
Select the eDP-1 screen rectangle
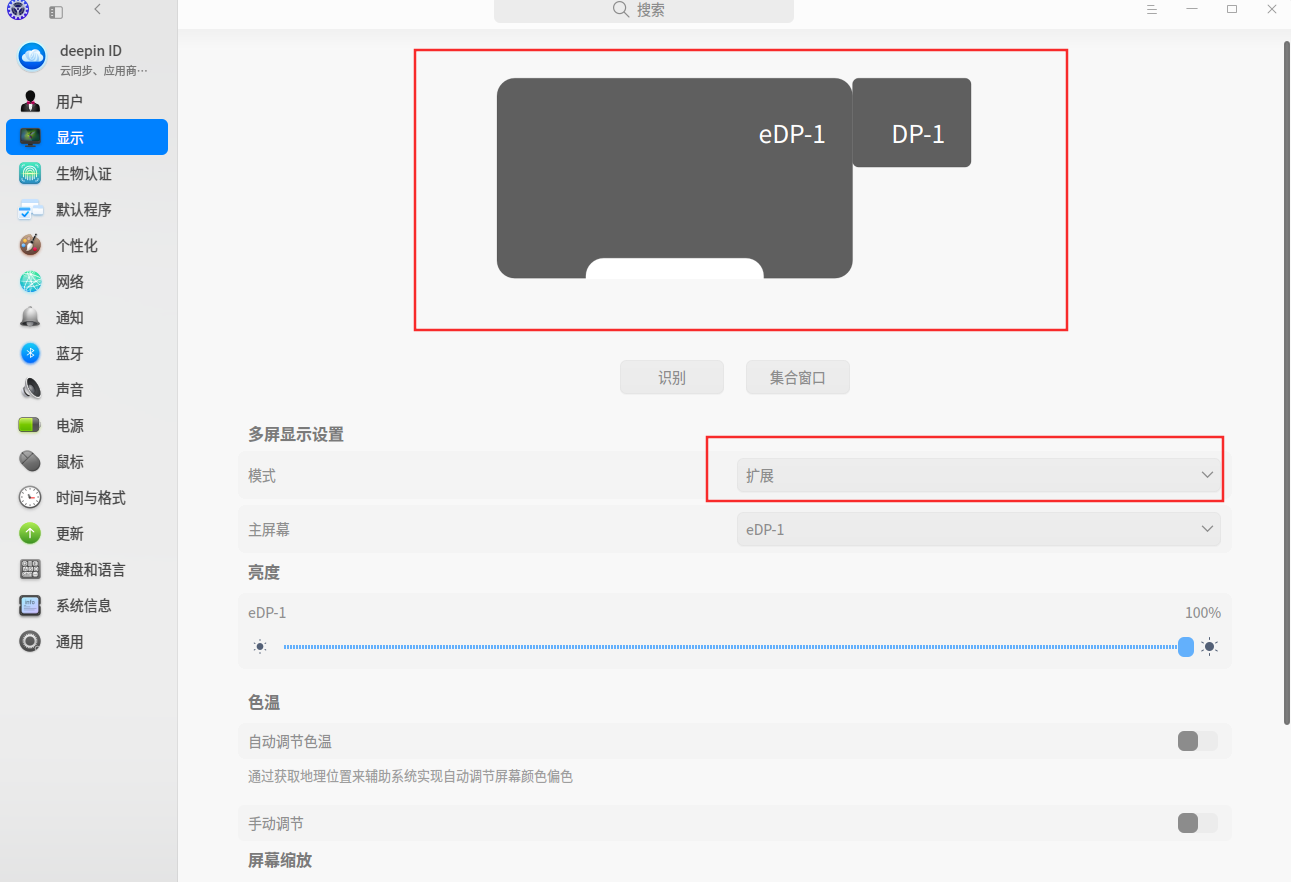pos(674,178)
